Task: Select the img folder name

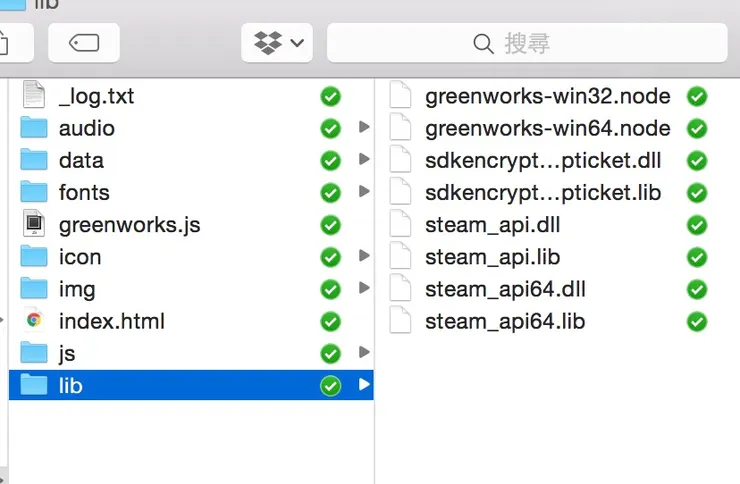Action: tap(77, 289)
